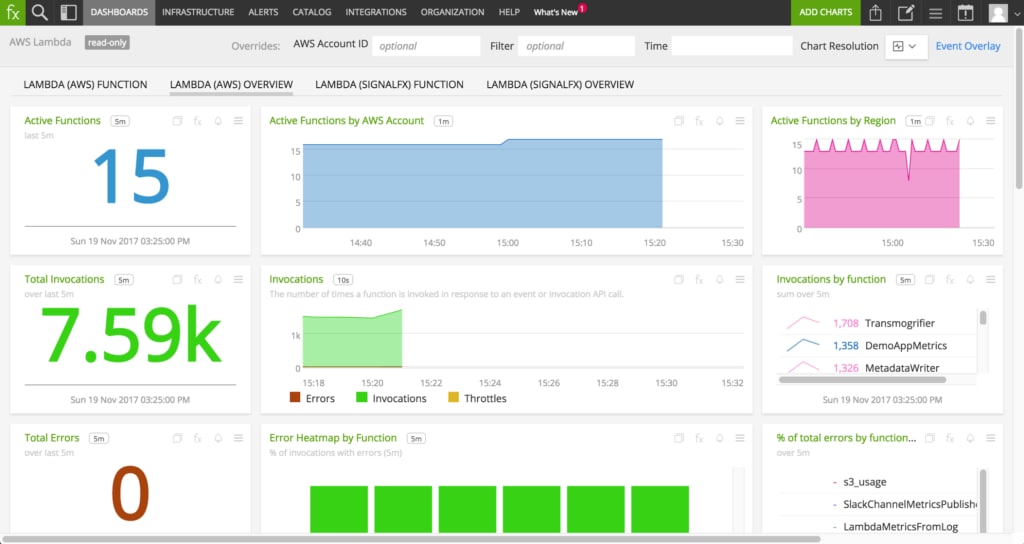The image size is (1024, 544).
Task: Click the Add Charts button
Action: [825, 12]
